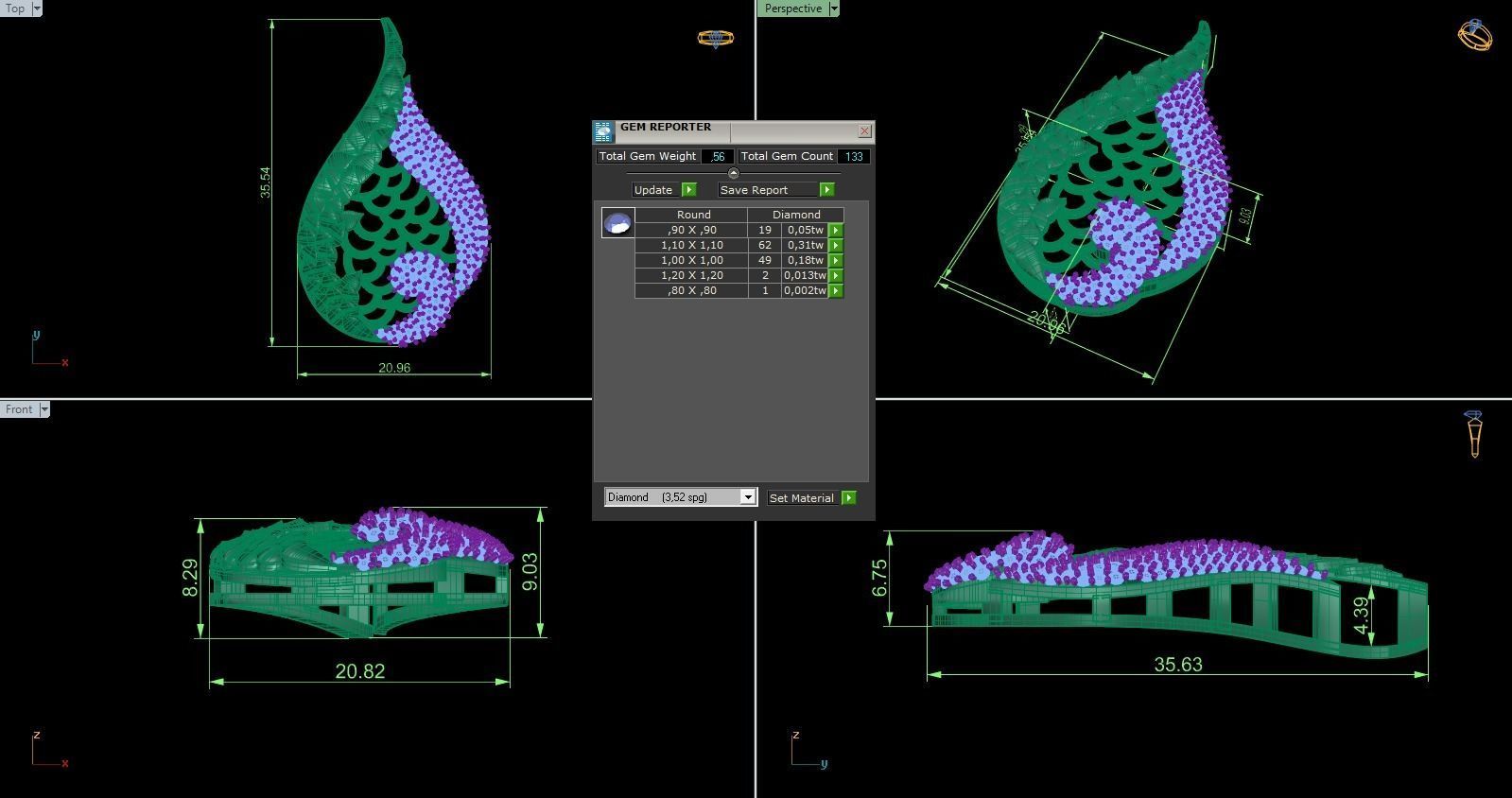Click the count cell showing 49
Viewport: 1512px width, 798px height.
tap(765, 260)
